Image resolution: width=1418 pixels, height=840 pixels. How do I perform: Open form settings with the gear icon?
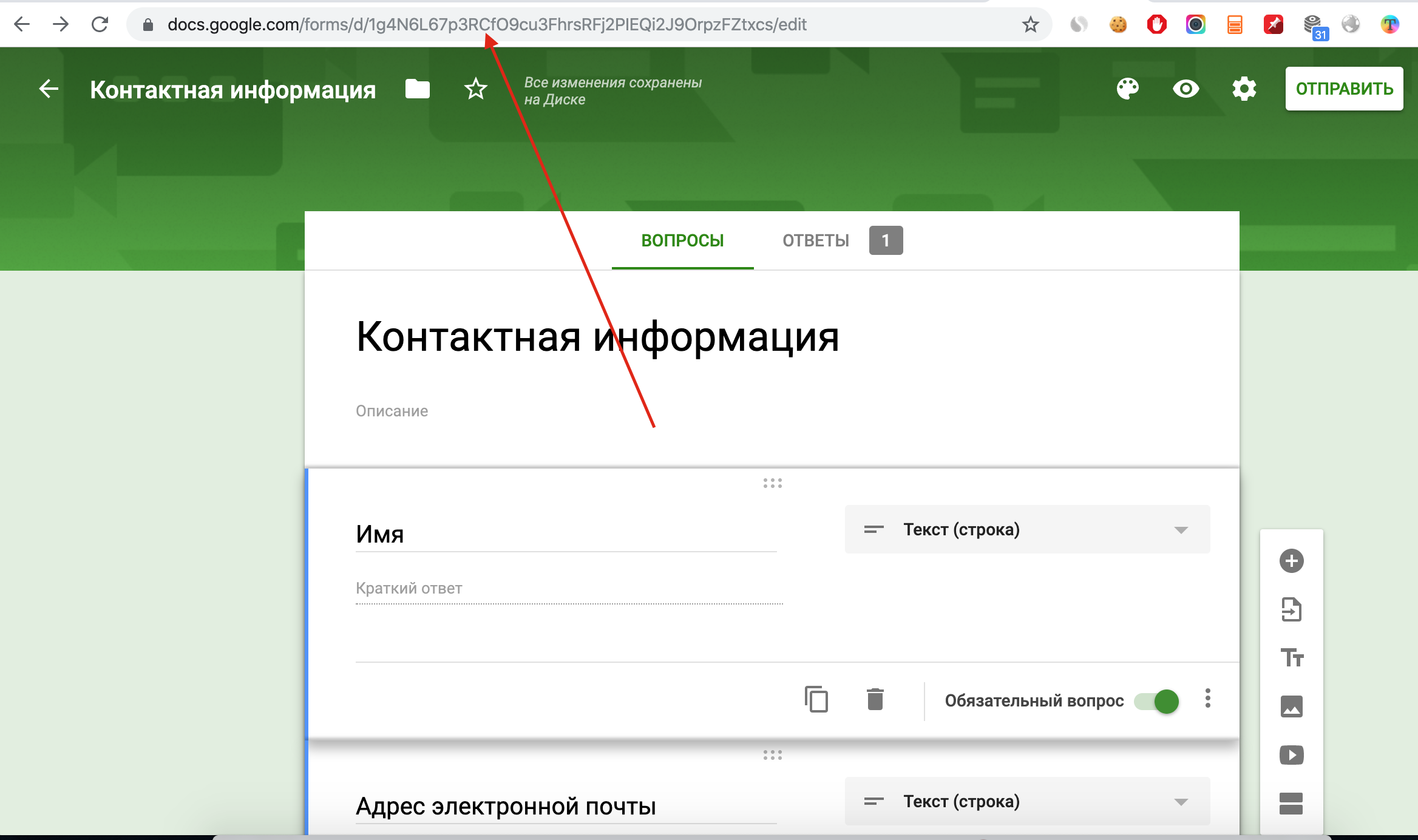(x=1244, y=89)
